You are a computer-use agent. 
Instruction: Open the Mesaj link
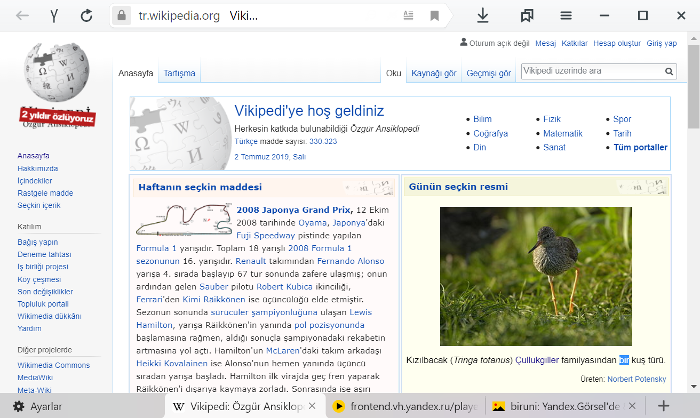tap(546, 43)
